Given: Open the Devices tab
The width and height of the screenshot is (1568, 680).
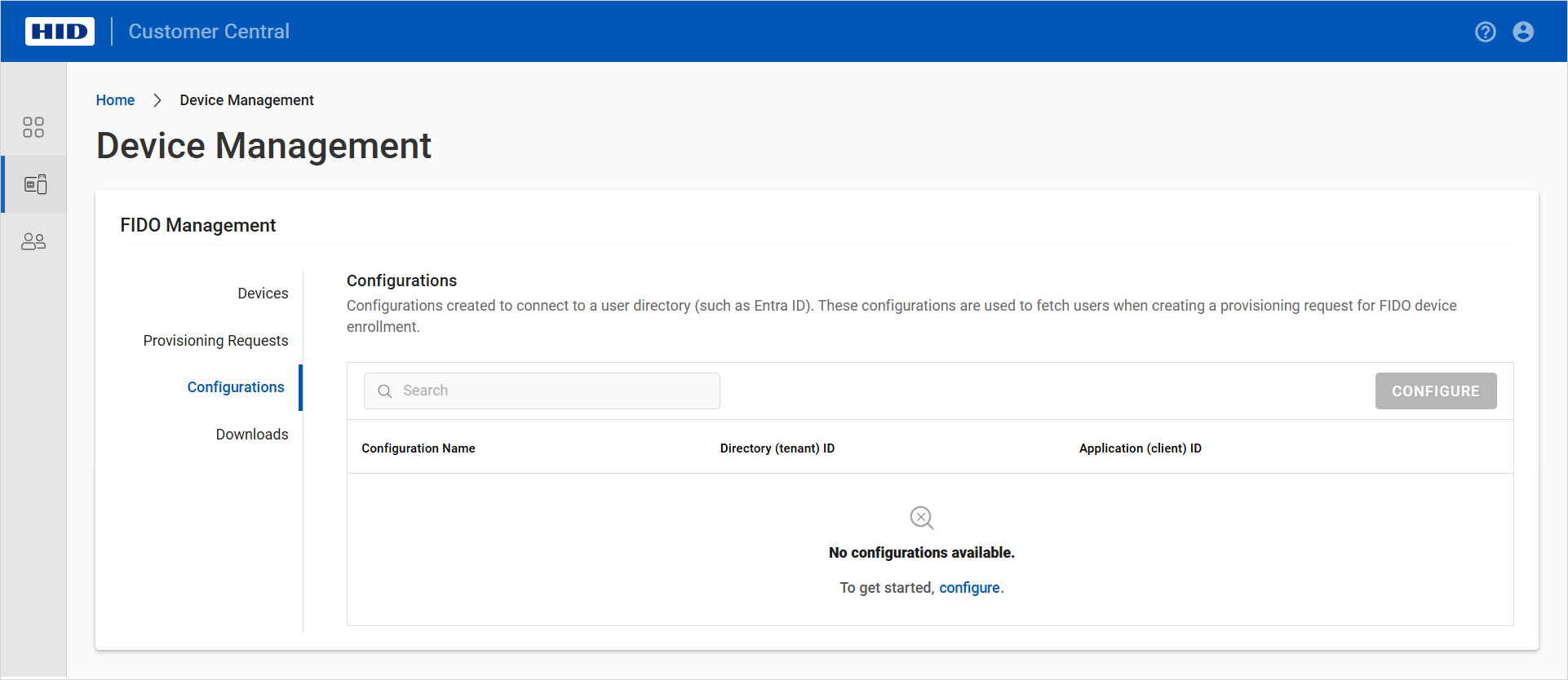Looking at the screenshot, I should click(263, 294).
